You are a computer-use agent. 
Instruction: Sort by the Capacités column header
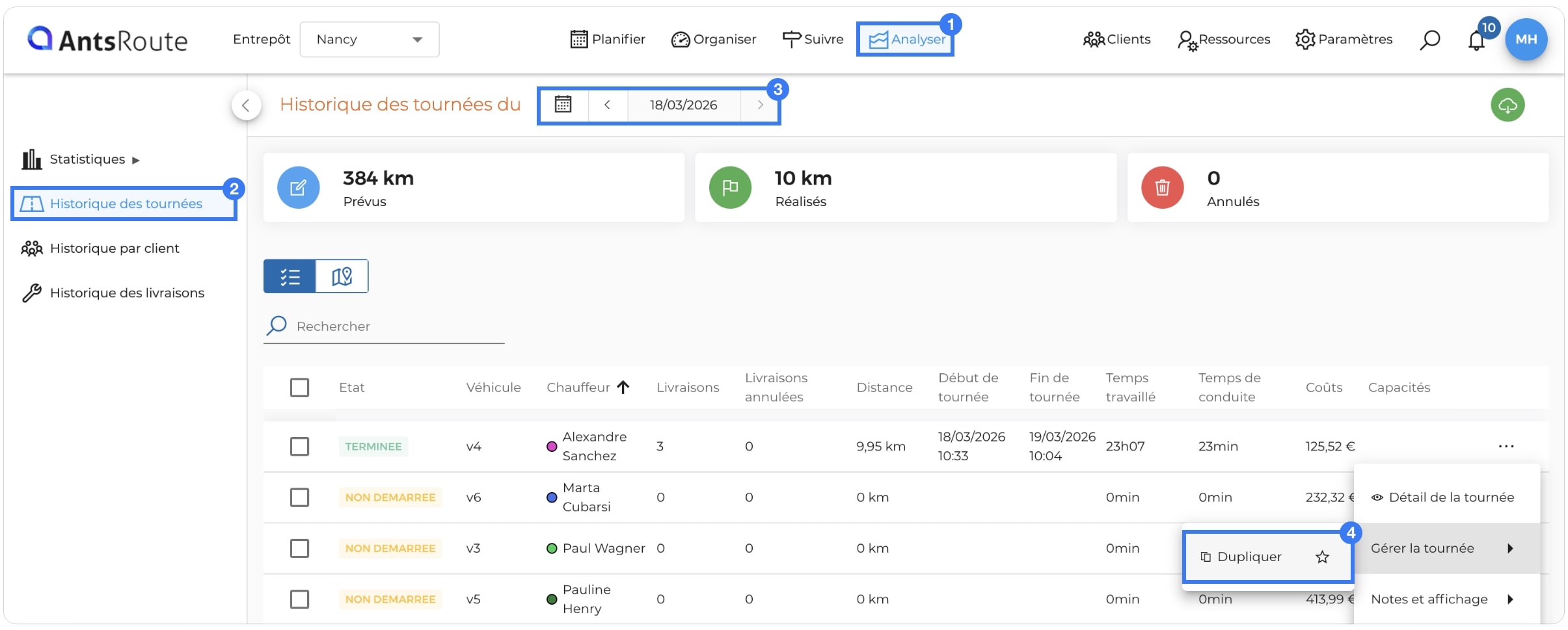1399,387
